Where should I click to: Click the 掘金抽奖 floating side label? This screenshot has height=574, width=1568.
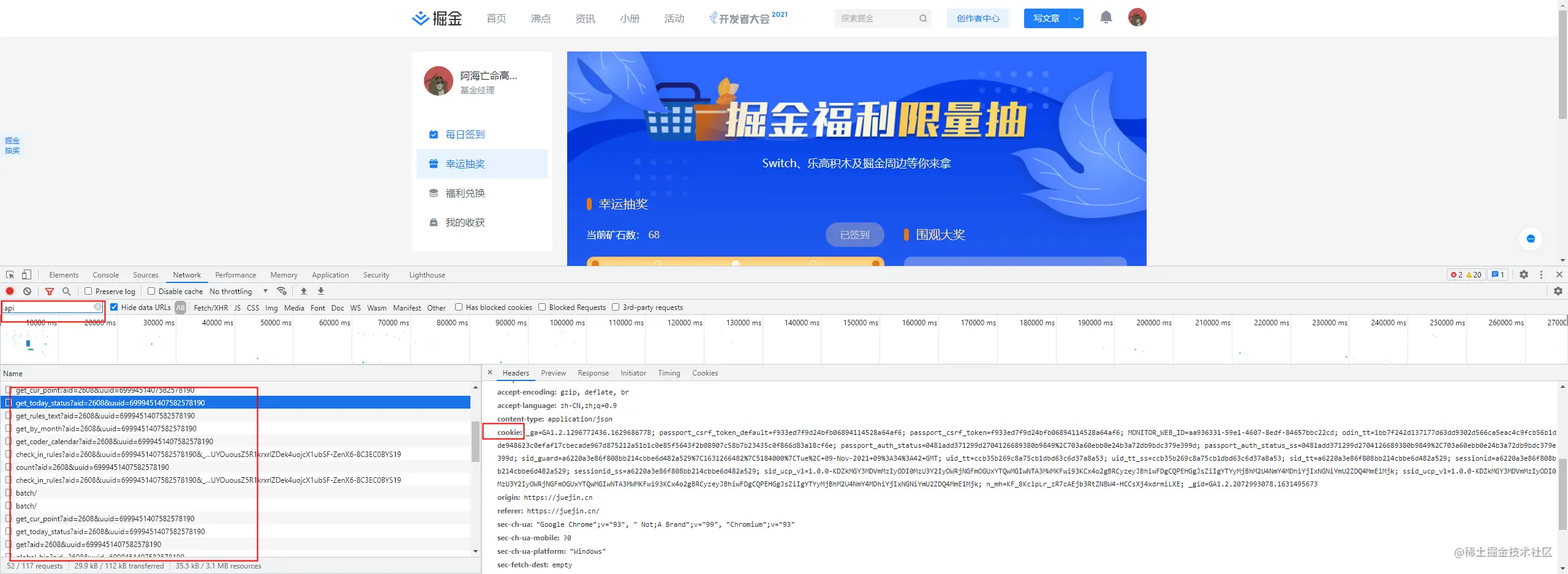point(12,145)
